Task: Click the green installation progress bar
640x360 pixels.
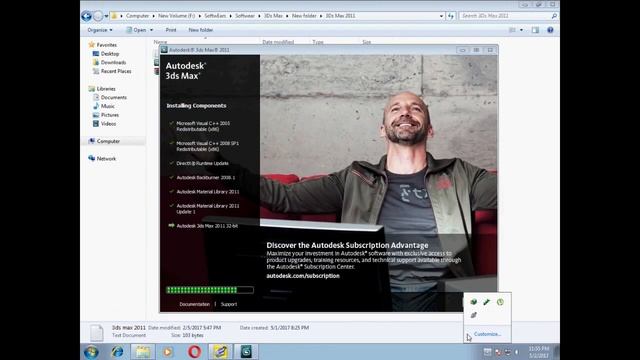Action: (210, 290)
